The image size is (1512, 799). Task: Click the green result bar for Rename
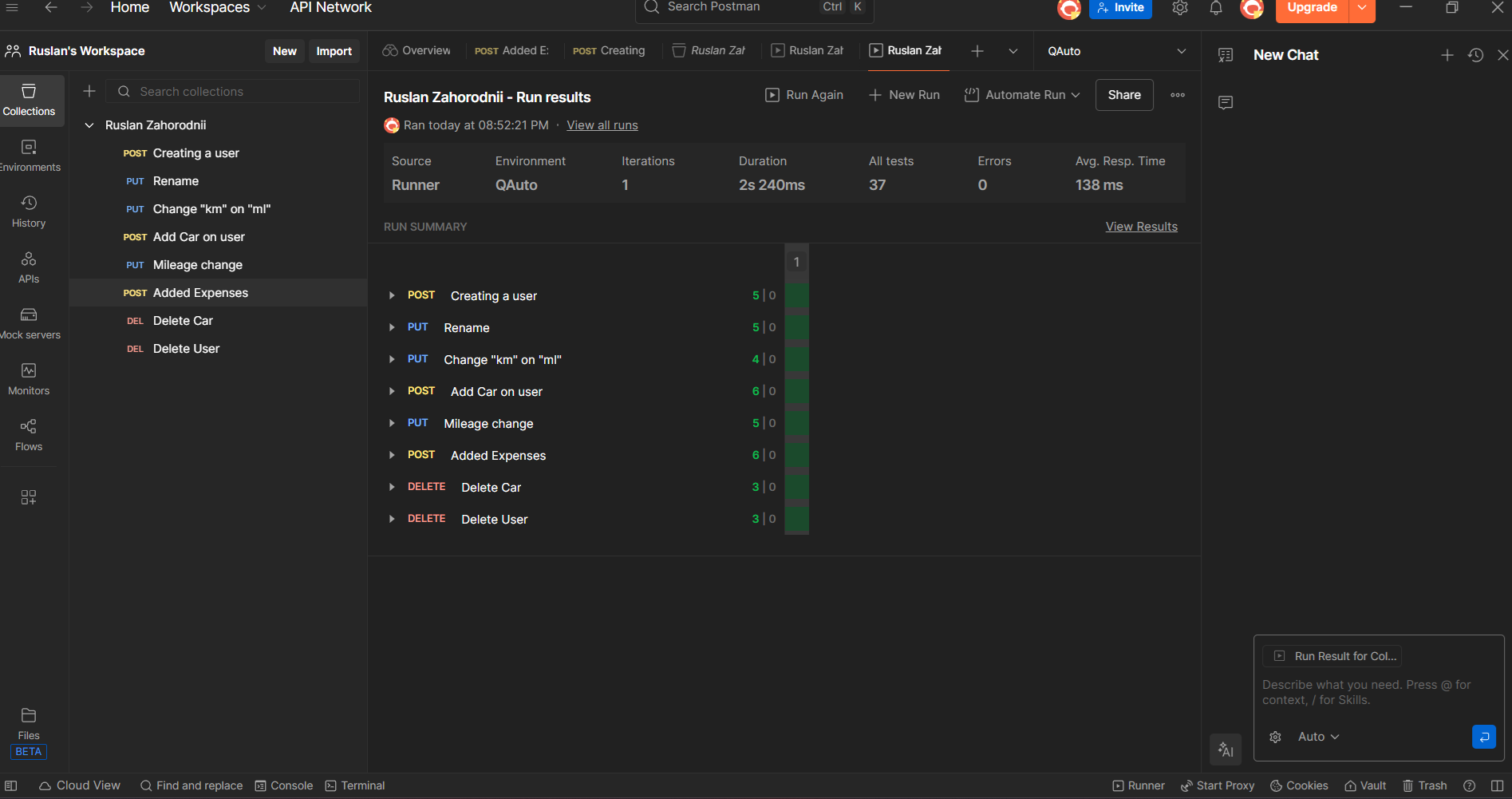point(796,327)
